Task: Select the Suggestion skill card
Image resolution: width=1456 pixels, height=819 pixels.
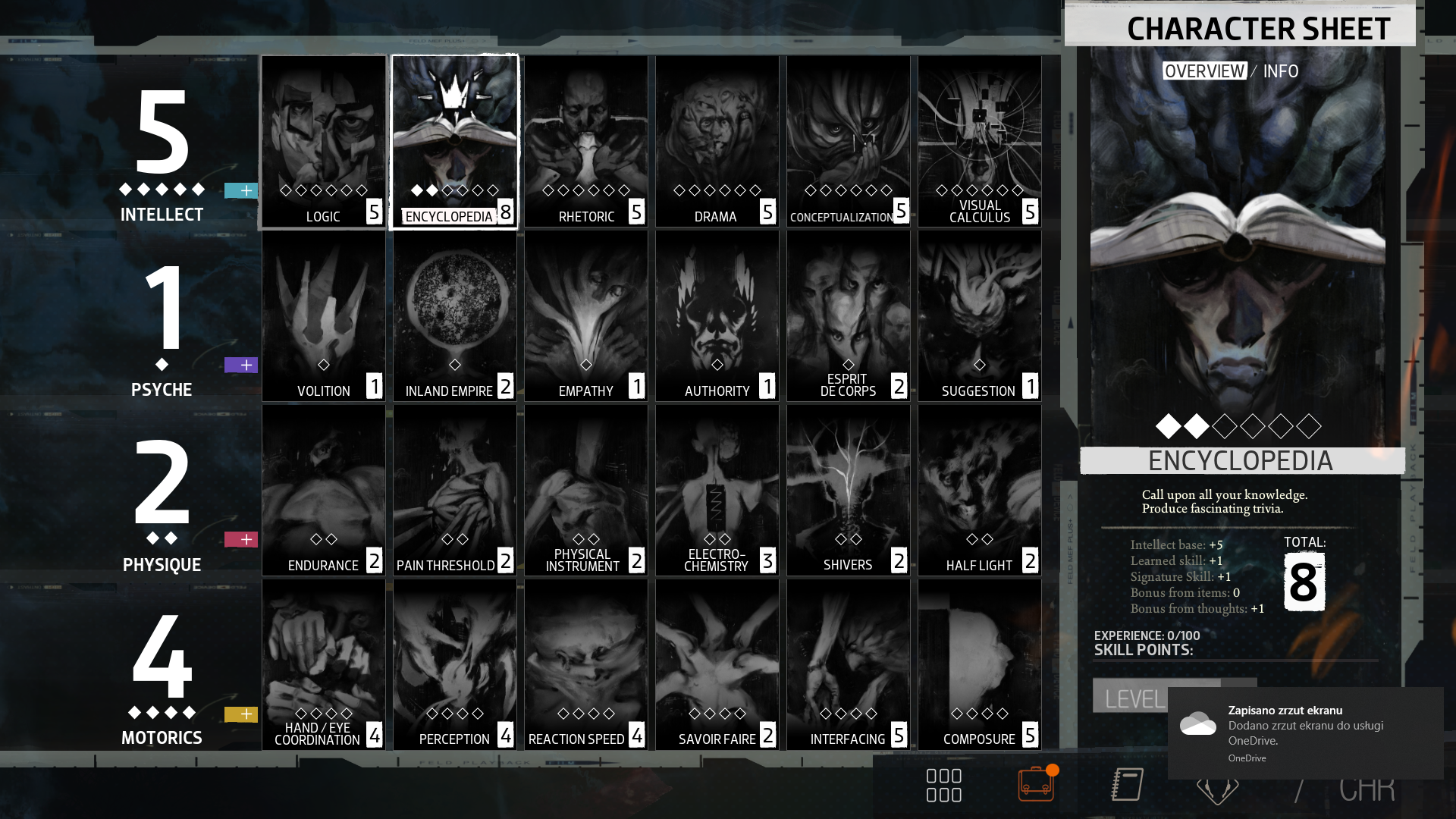Action: pos(980,315)
